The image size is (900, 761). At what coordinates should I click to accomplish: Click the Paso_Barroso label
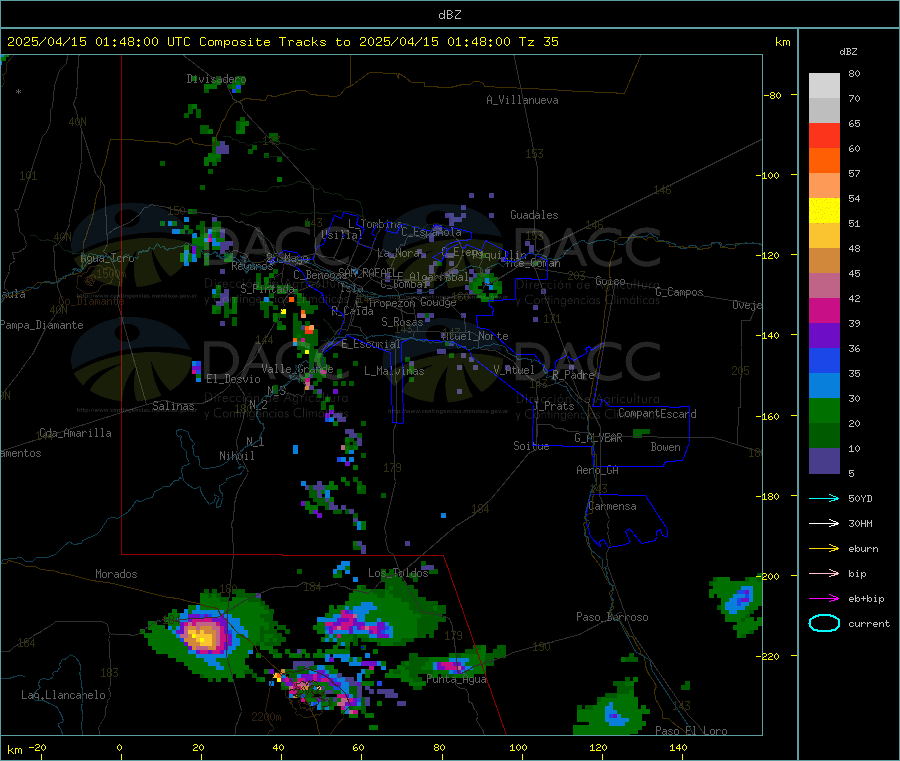612,617
